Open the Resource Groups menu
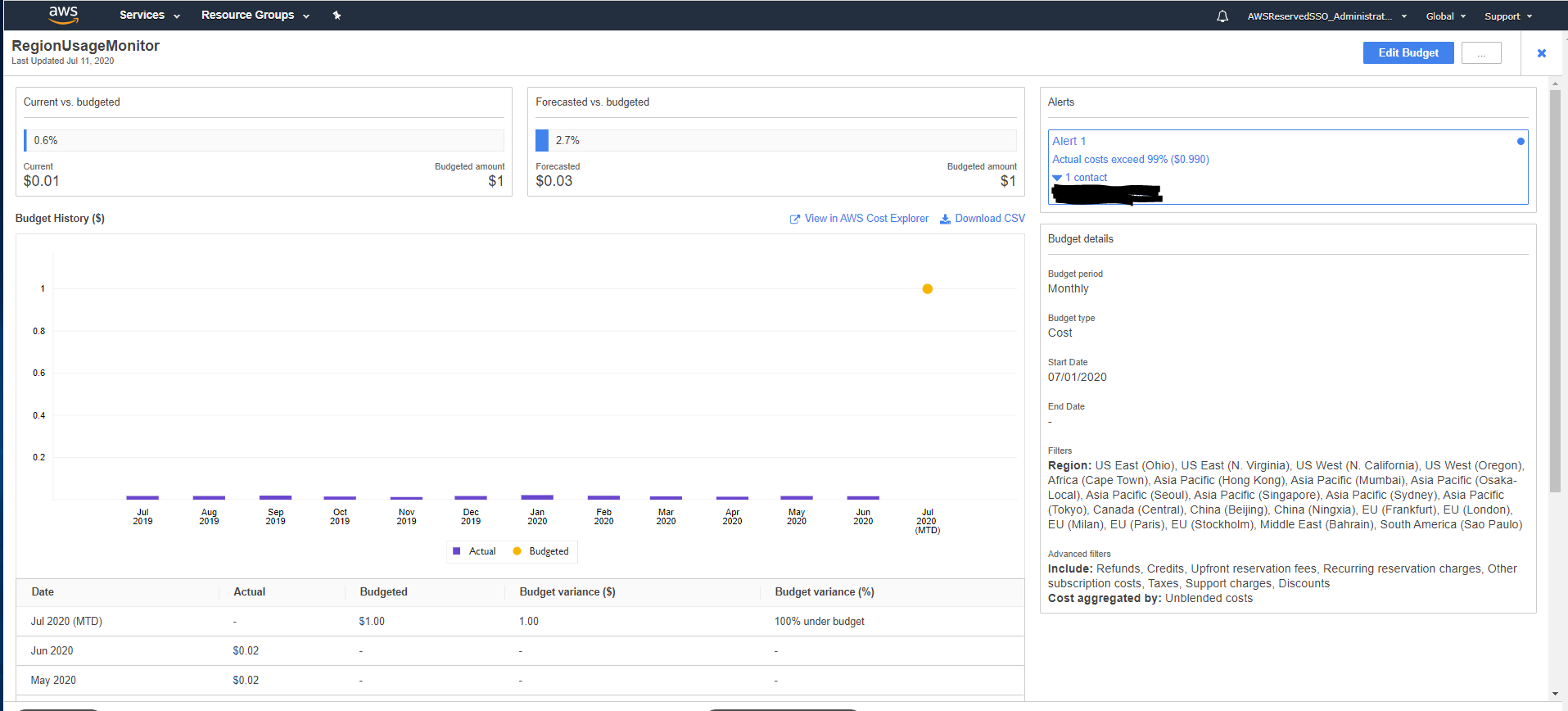The width and height of the screenshot is (1568, 711). pyautogui.click(x=255, y=16)
